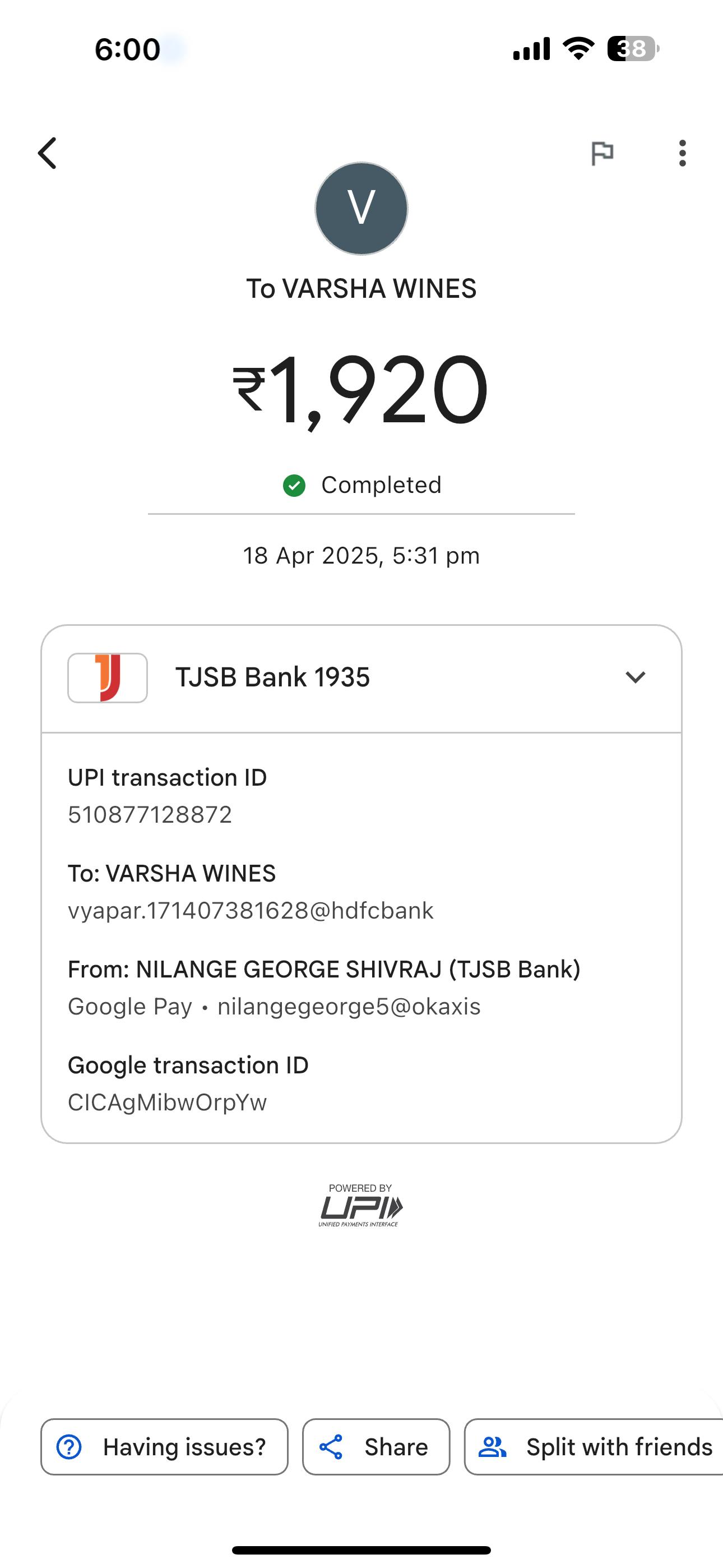Tap the share nodes icon
The width and height of the screenshot is (723, 1568).
pyautogui.click(x=331, y=1447)
